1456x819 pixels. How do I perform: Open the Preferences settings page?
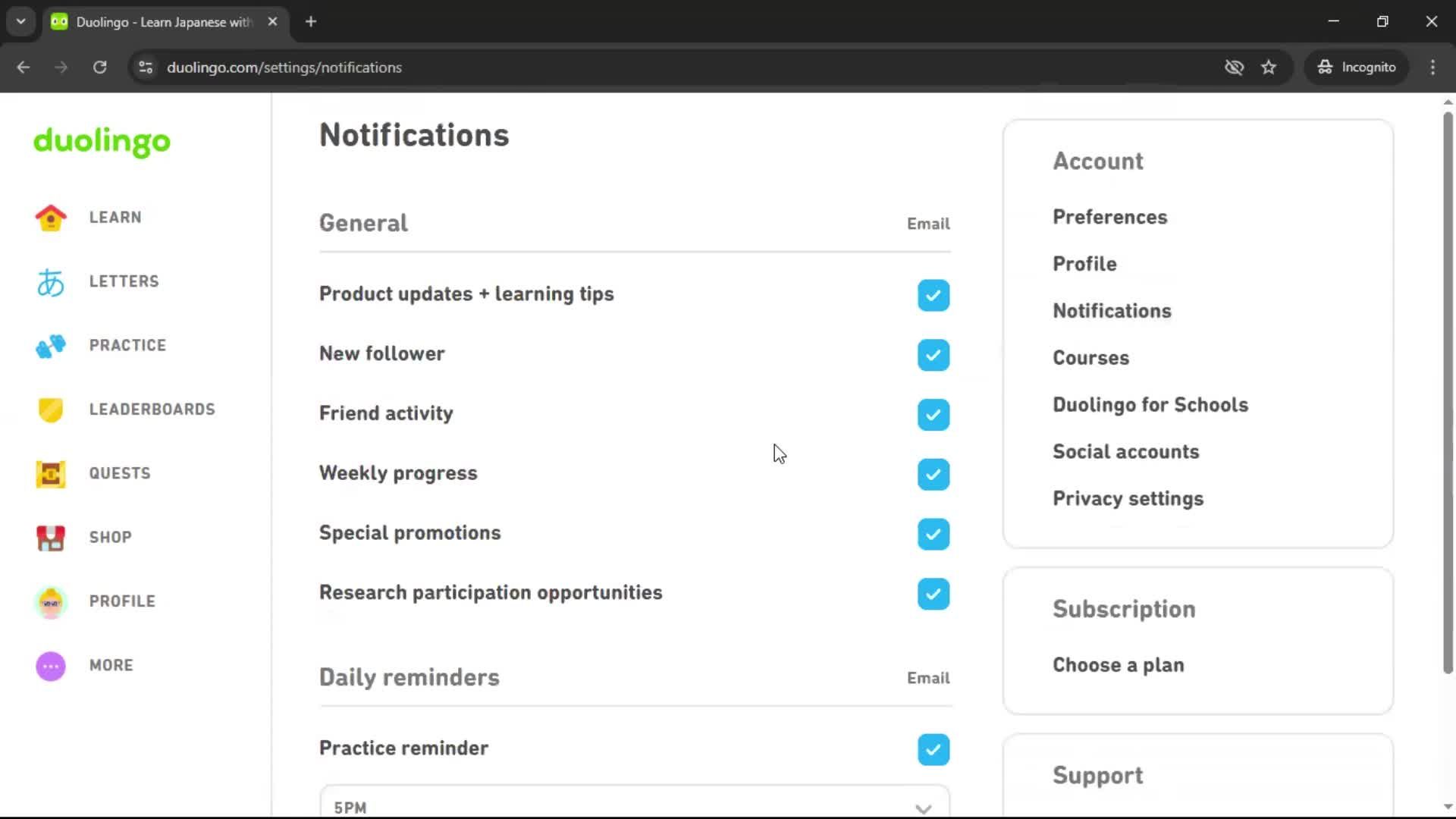pyautogui.click(x=1109, y=217)
